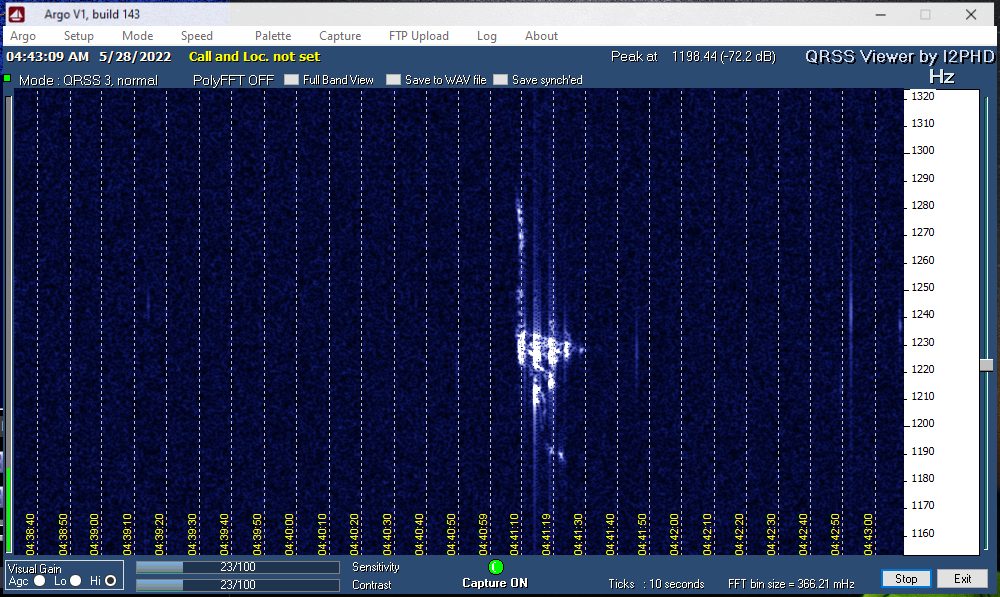Click the 1320 Hz scale label
This screenshot has width=1000, height=597.
point(922,96)
